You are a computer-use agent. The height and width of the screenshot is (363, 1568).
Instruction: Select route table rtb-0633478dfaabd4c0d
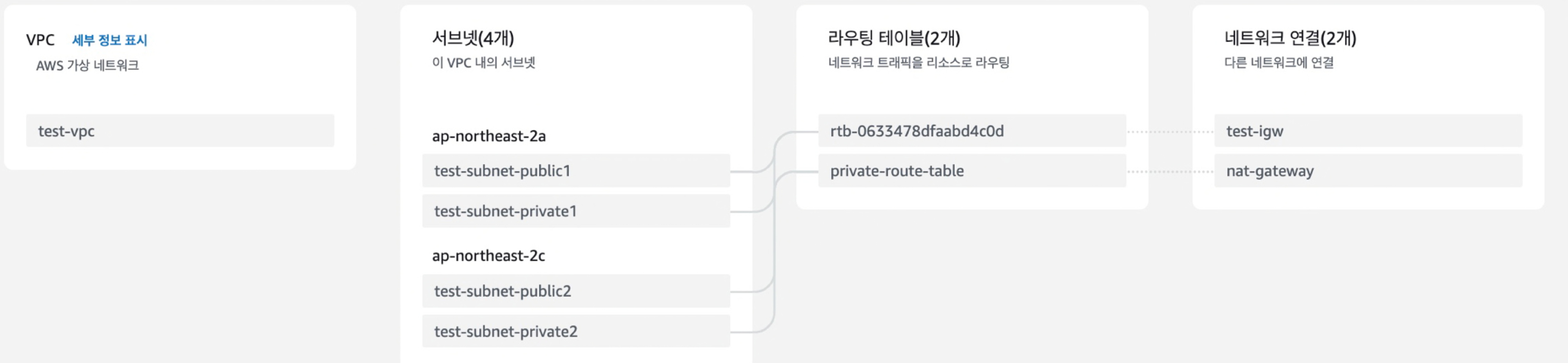coord(972,130)
